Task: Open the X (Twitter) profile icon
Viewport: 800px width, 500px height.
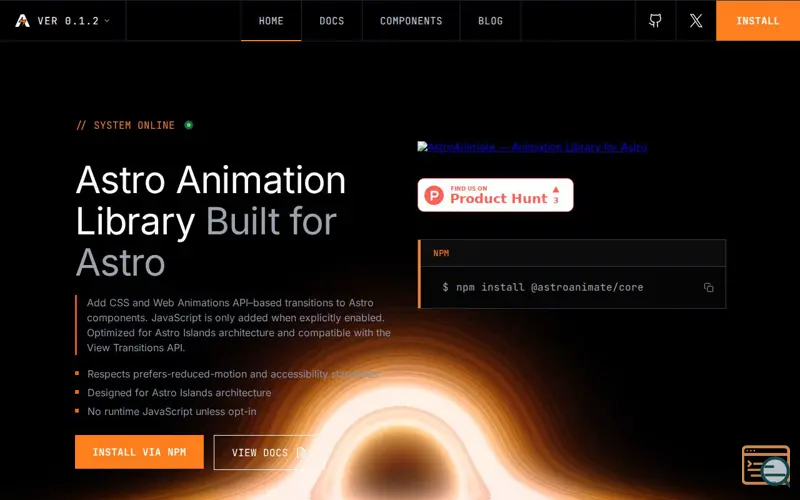Action: coord(696,20)
